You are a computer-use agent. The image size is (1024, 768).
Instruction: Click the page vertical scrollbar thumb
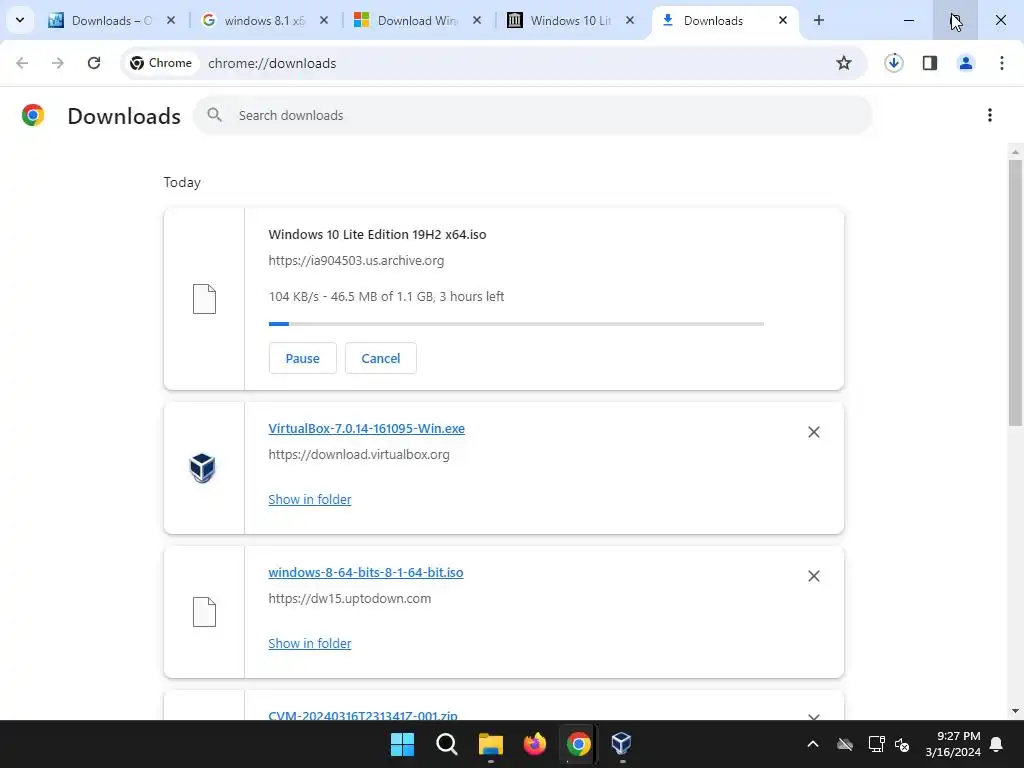click(x=1015, y=293)
